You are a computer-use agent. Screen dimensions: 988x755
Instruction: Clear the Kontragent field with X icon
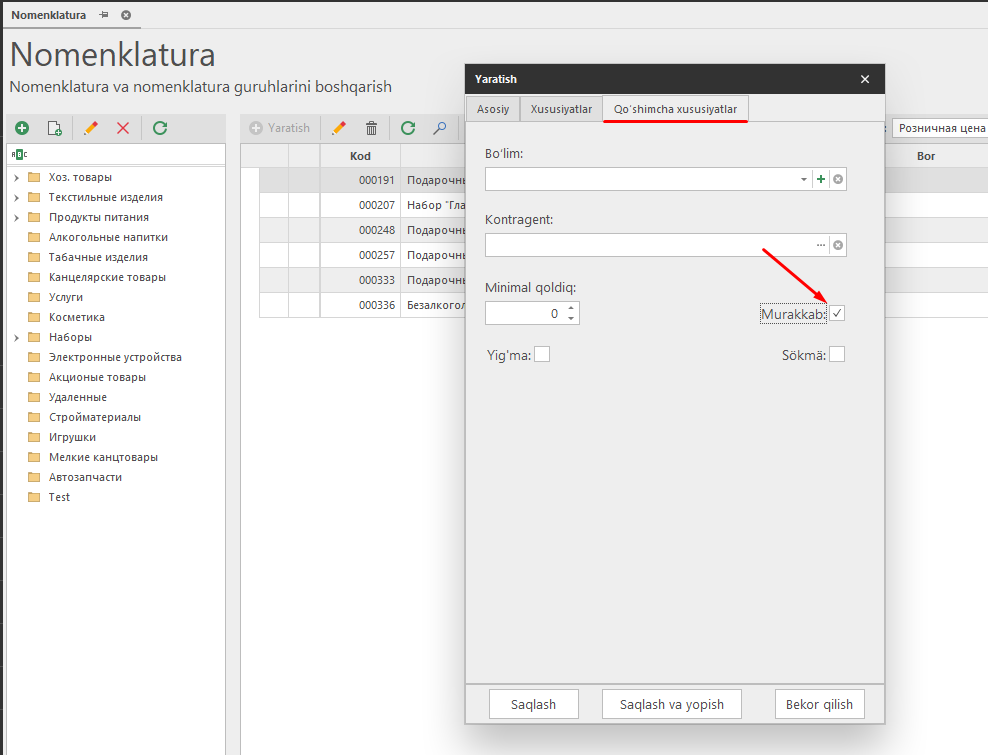[838, 245]
